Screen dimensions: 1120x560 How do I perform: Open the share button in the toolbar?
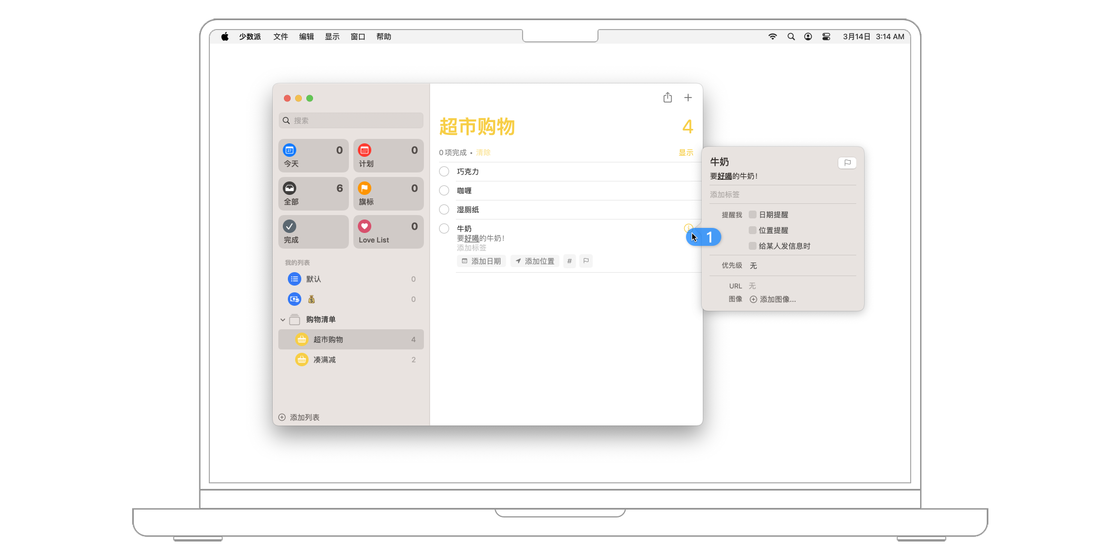click(667, 97)
